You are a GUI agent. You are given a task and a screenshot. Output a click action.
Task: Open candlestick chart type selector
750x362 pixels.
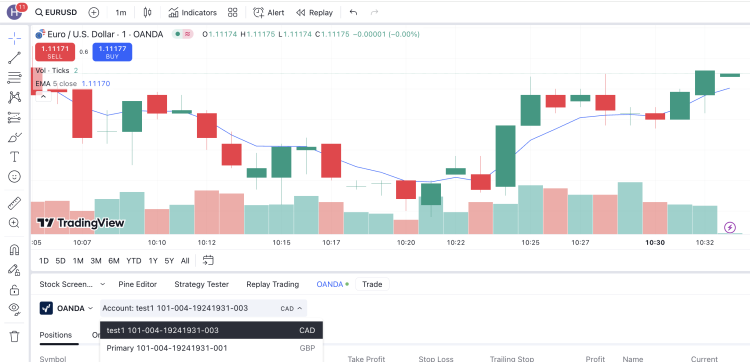147,12
